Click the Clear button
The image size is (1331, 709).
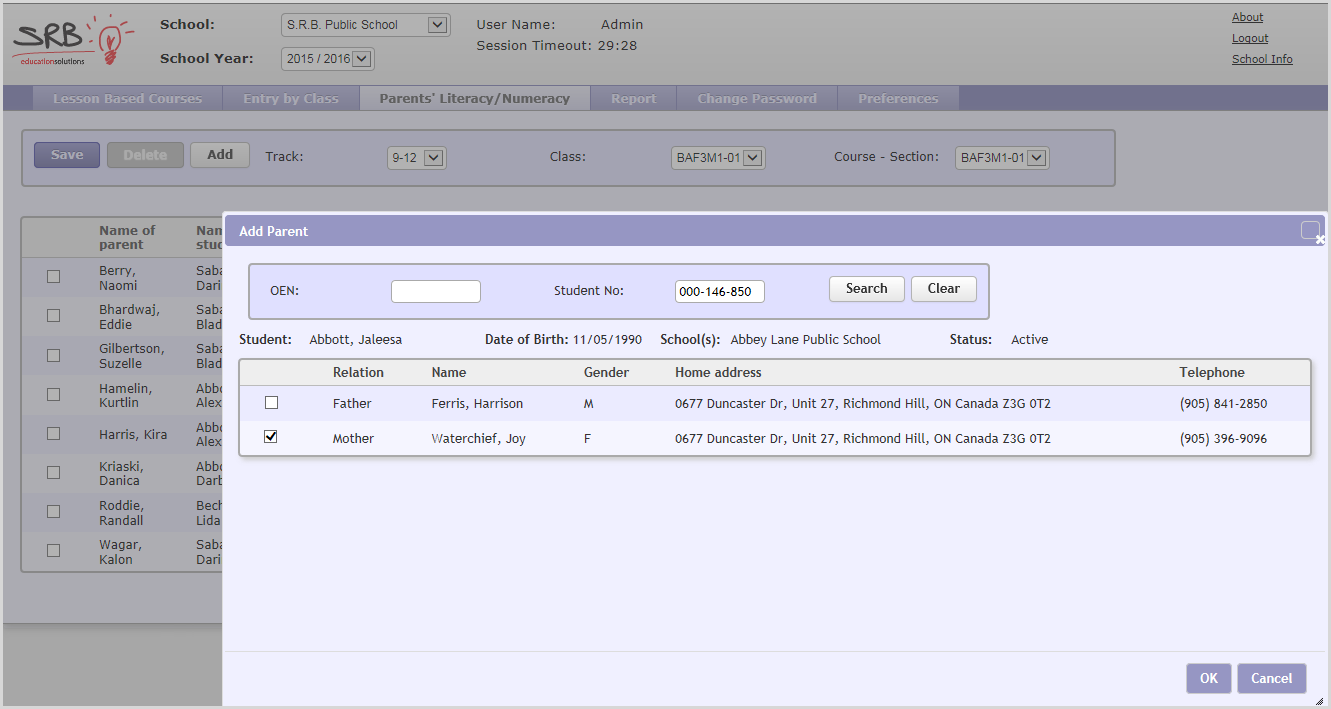[943, 289]
